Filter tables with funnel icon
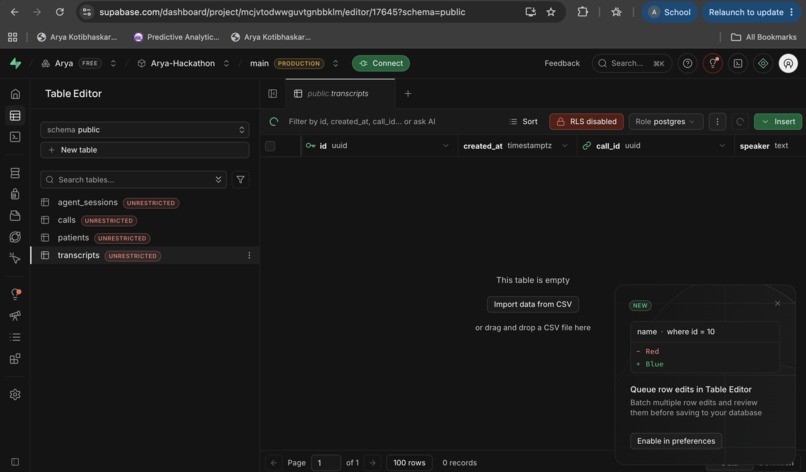The height and width of the screenshot is (472, 806). 240,179
